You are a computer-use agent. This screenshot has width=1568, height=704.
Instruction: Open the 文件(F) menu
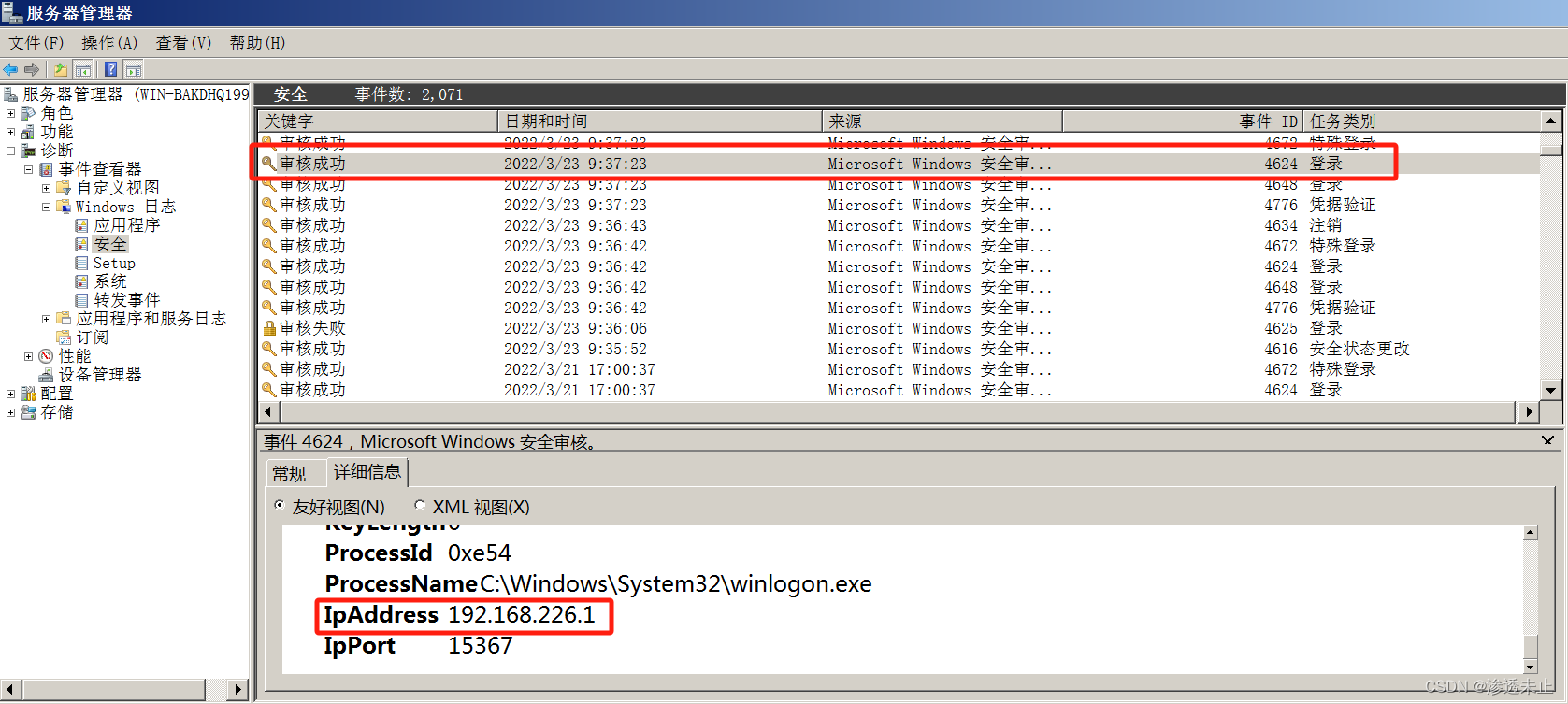tap(36, 43)
